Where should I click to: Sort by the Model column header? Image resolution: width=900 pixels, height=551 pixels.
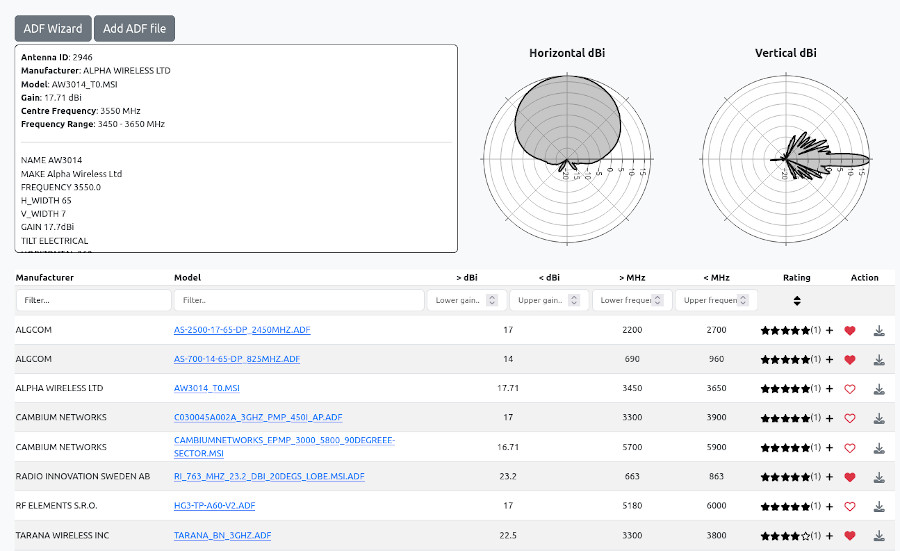(x=187, y=277)
